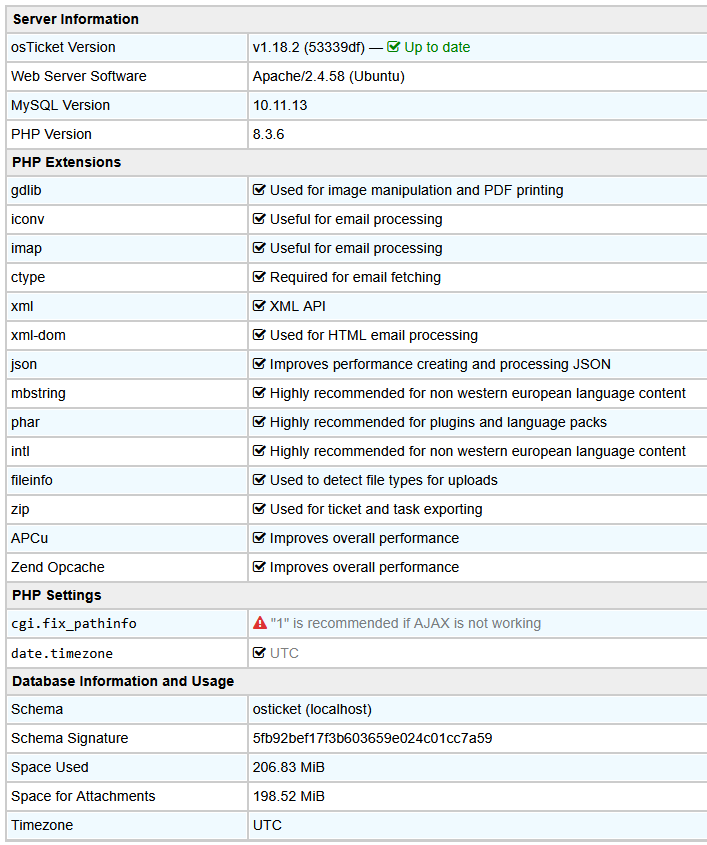707x845 pixels.
Task: Click the cgi.fix_pathinfo setting name
Action: click(x=73, y=624)
